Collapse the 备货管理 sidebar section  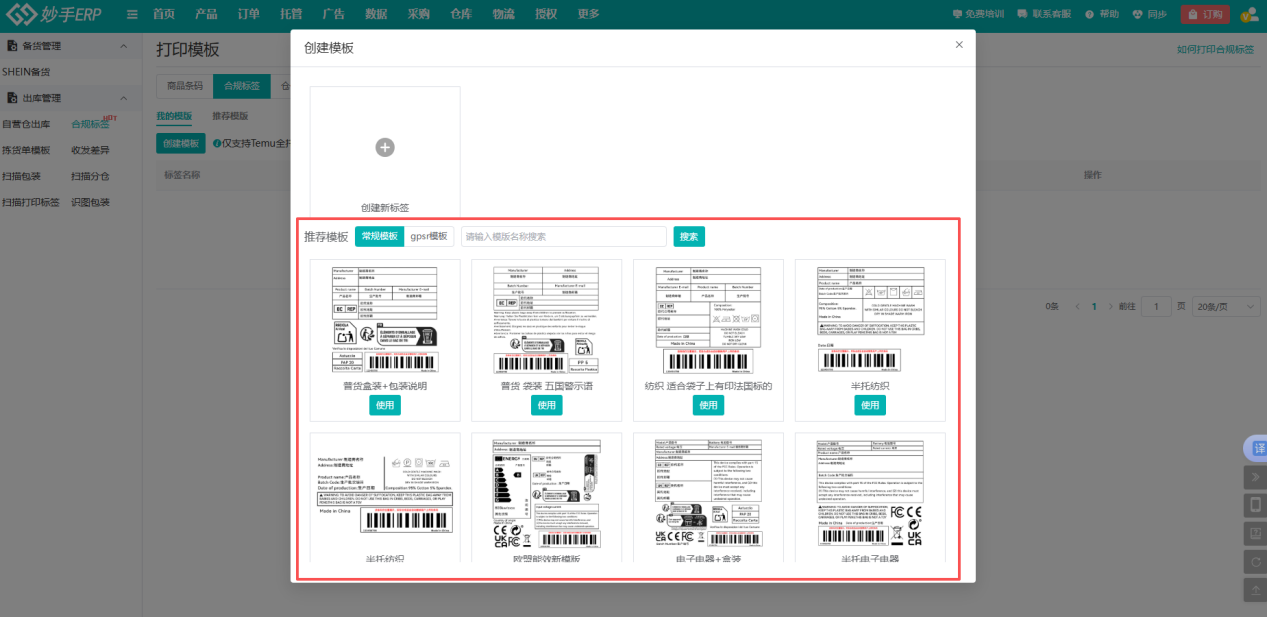[x=123, y=46]
